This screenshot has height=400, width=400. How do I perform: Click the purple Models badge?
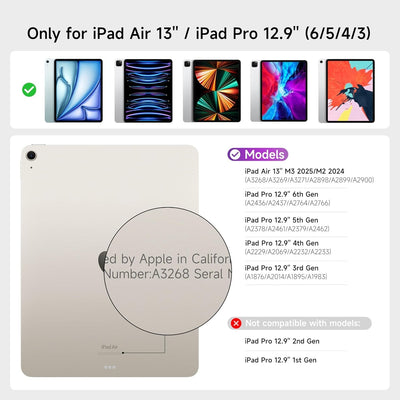point(258,155)
